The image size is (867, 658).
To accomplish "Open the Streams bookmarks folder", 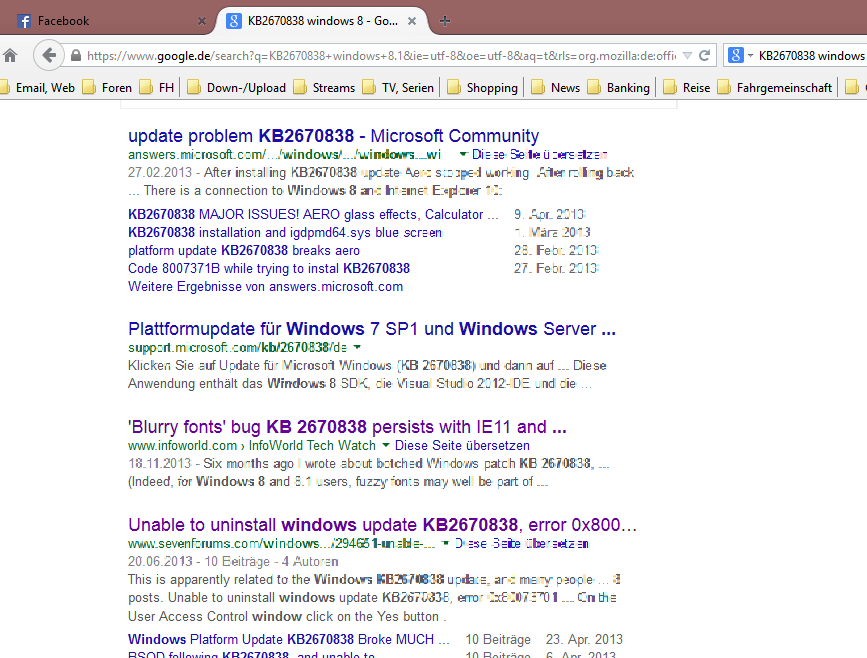I will (x=325, y=87).
